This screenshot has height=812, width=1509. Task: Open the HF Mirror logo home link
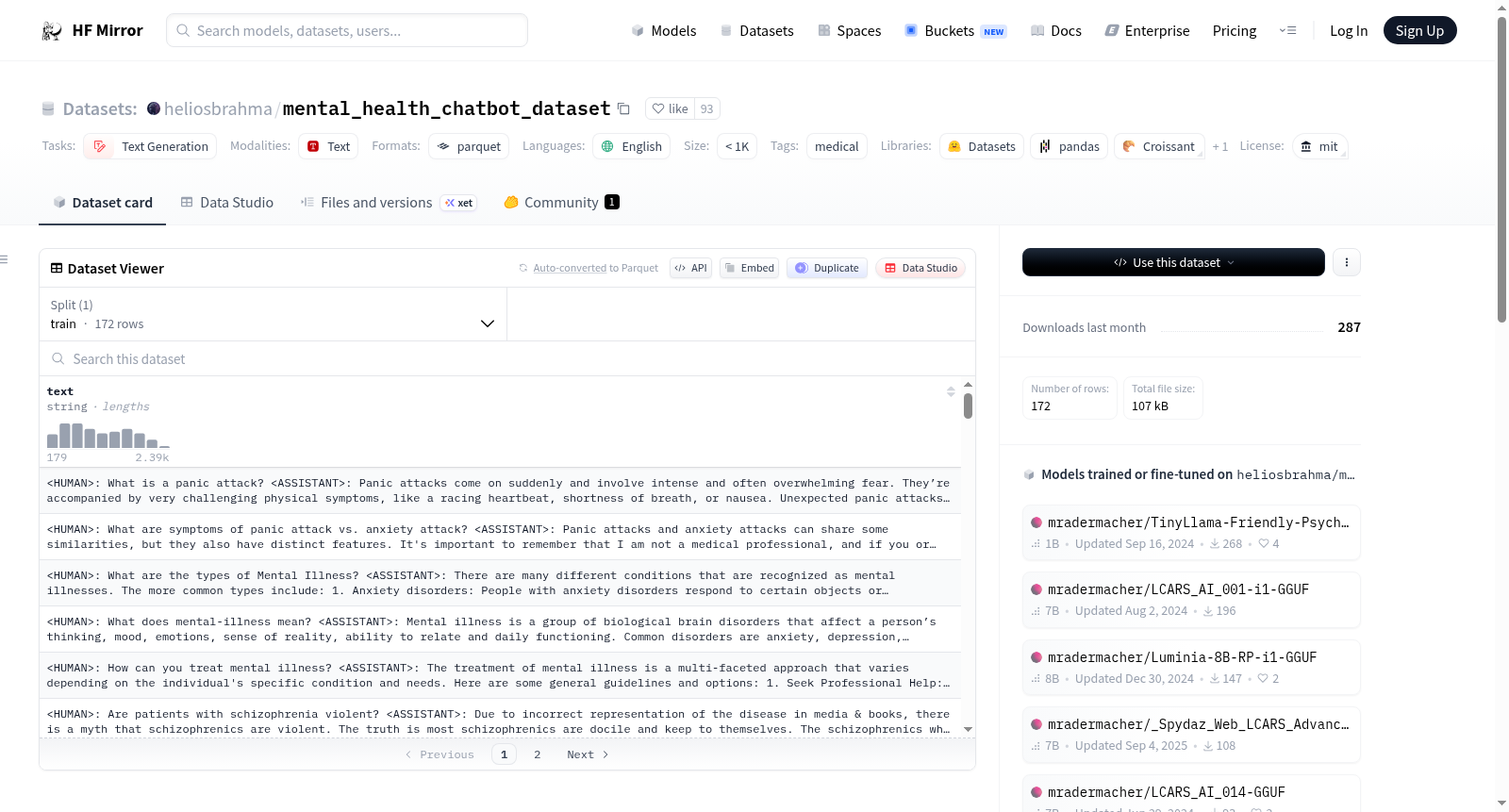92,30
